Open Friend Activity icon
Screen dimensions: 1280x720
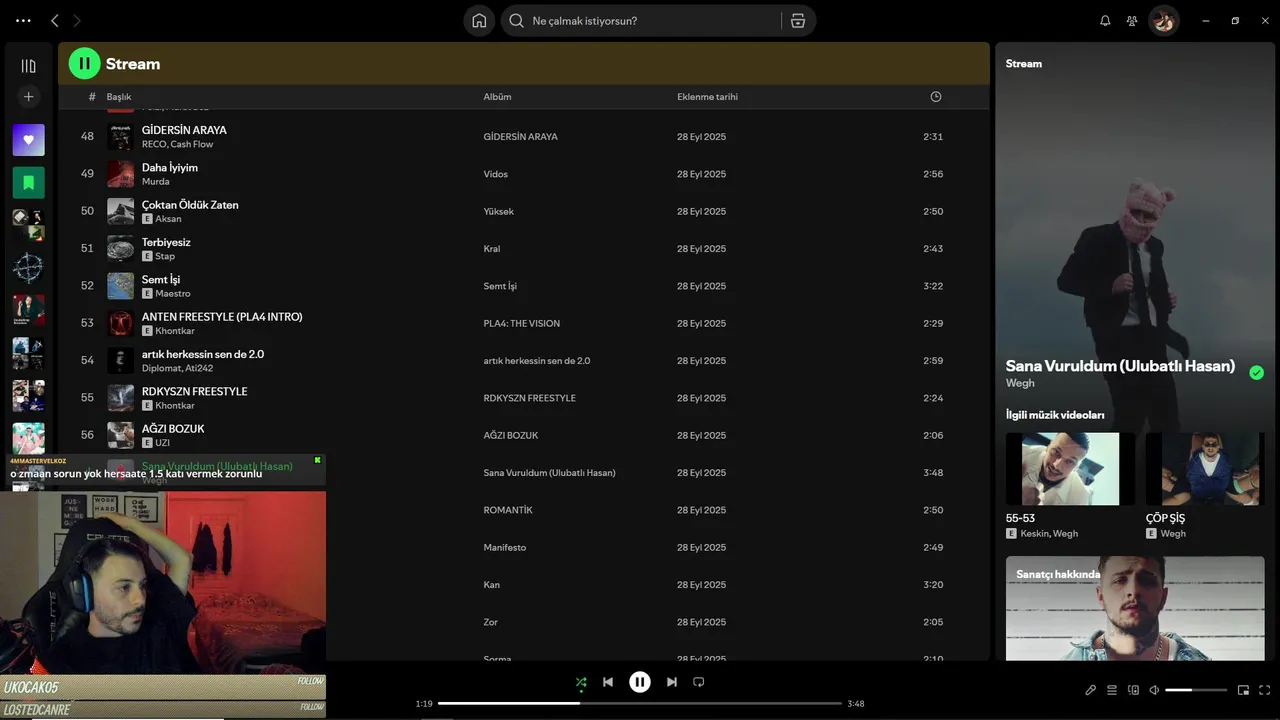pyautogui.click(x=1132, y=20)
